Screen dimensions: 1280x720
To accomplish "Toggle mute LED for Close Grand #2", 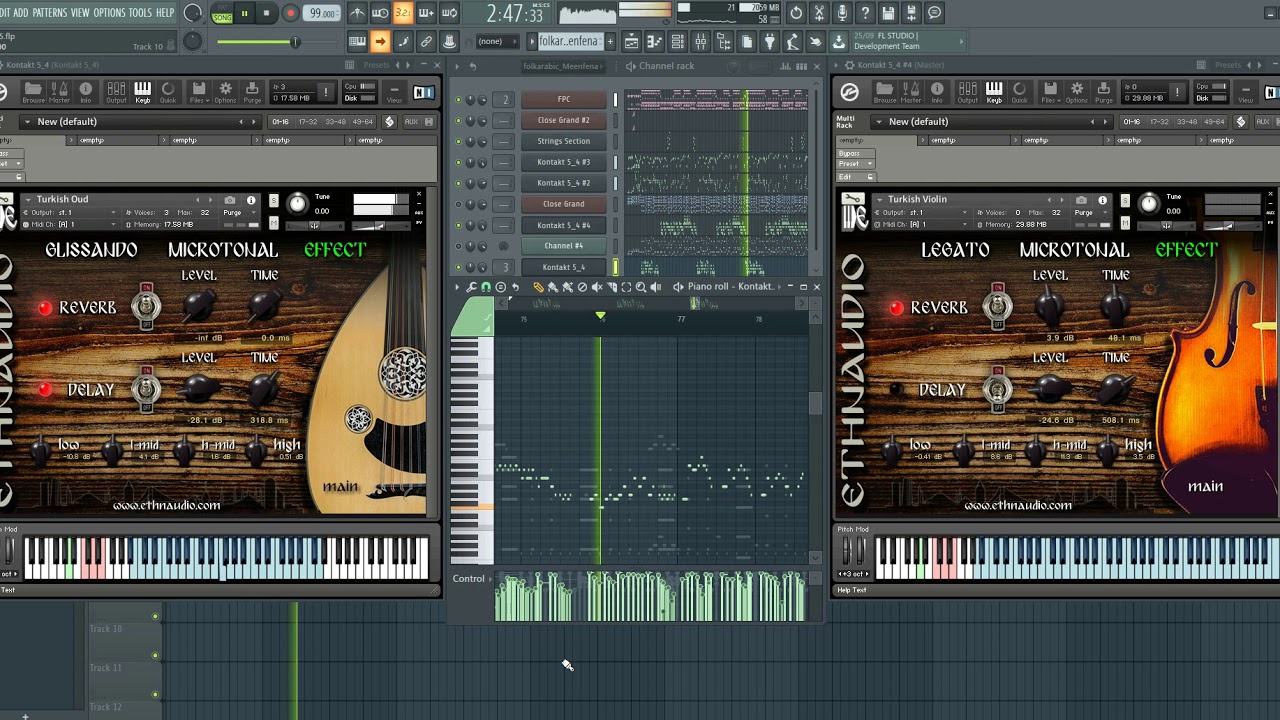I will click(459, 121).
